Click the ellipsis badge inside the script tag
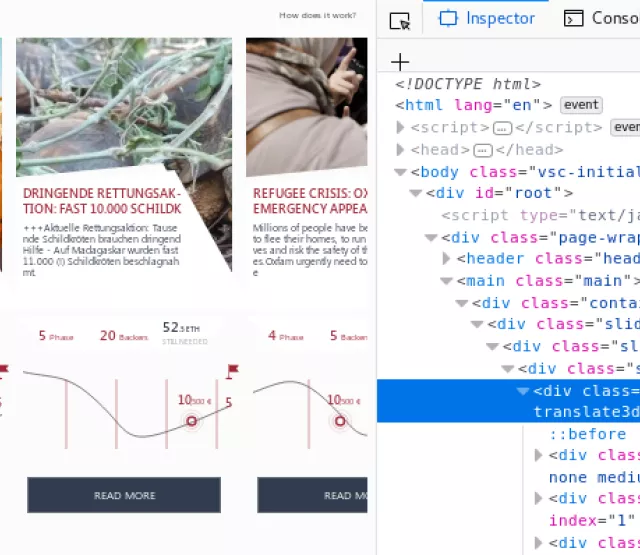 click(503, 127)
